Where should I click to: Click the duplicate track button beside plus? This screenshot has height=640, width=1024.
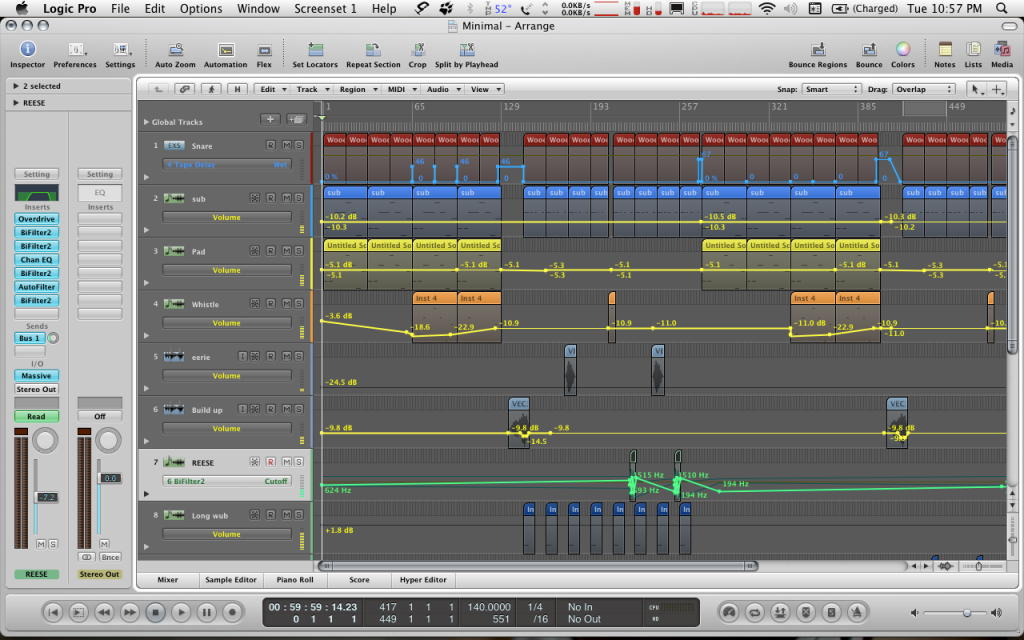296,120
